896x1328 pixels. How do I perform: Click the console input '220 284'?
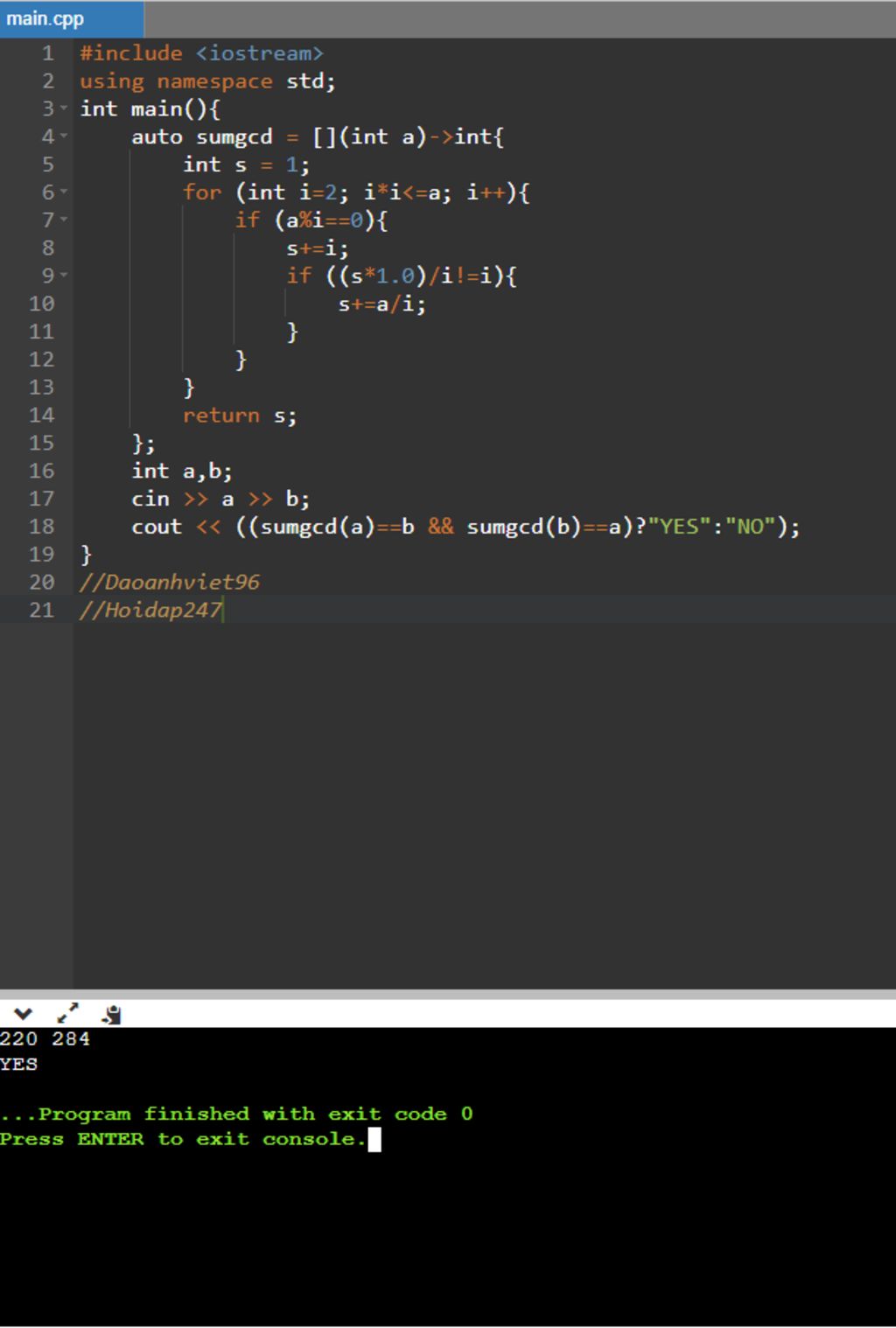(45, 1039)
